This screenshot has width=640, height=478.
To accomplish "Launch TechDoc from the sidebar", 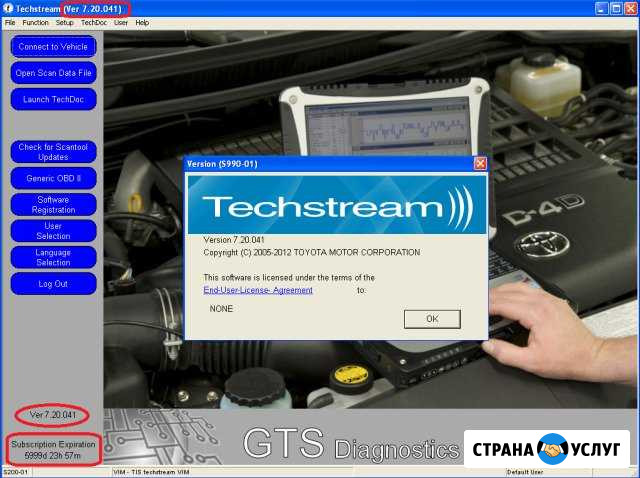I will (53, 99).
